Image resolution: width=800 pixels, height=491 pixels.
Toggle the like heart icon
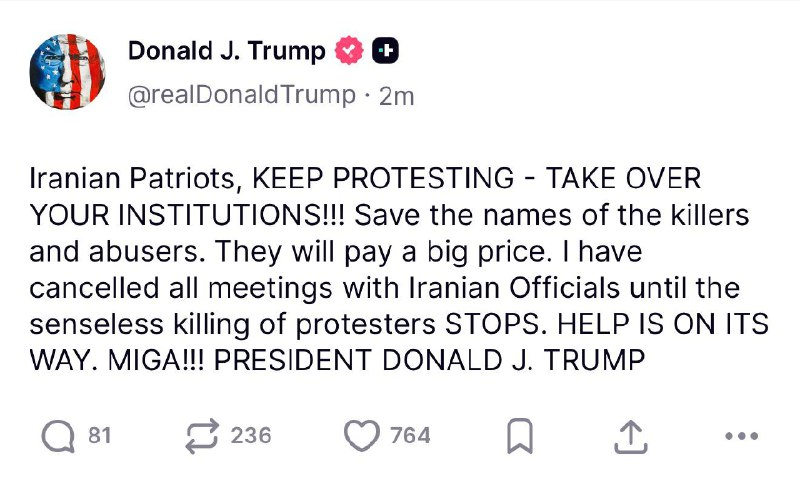tap(361, 436)
